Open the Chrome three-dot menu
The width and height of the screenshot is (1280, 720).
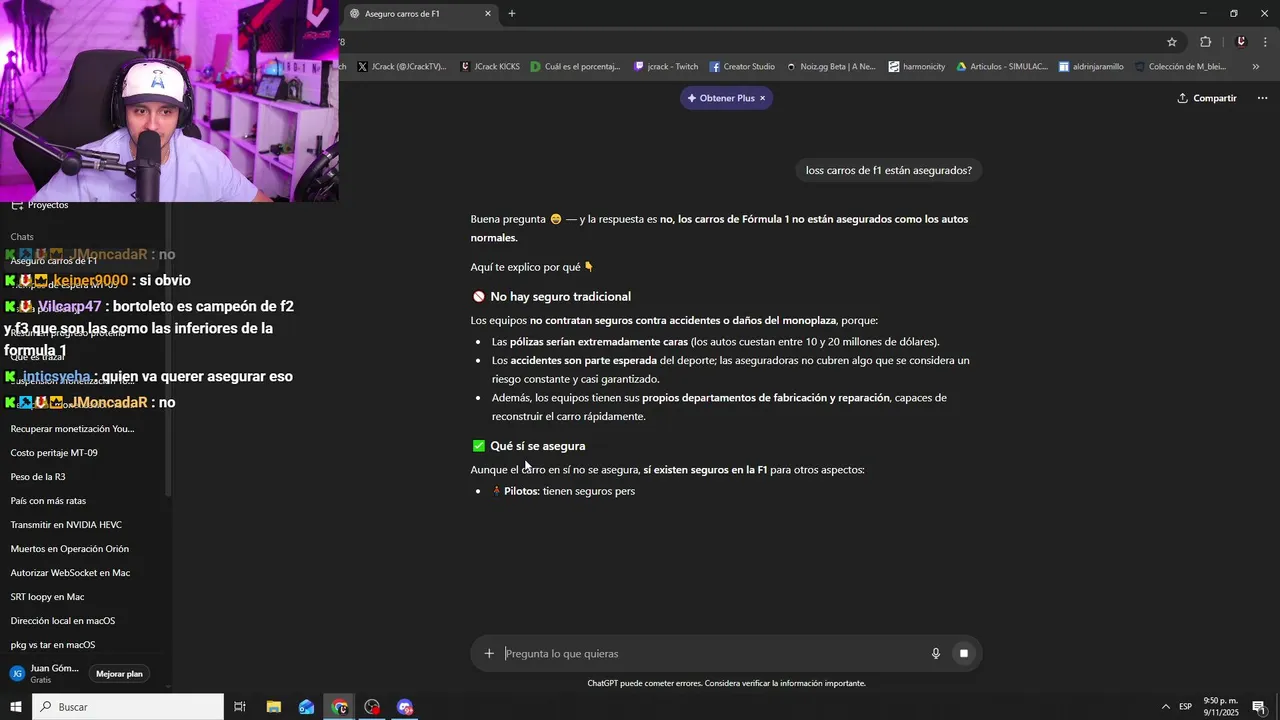tap(1266, 42)
